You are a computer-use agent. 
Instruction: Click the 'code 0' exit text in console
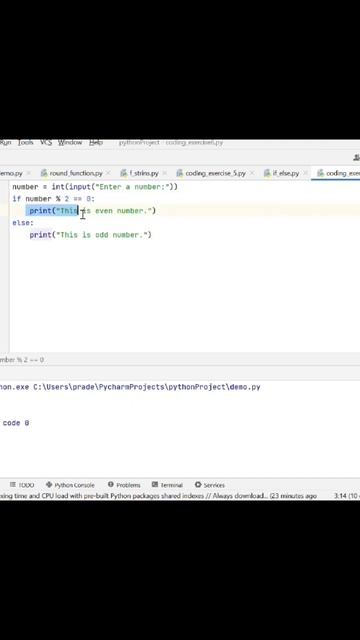tap(16, 423)
